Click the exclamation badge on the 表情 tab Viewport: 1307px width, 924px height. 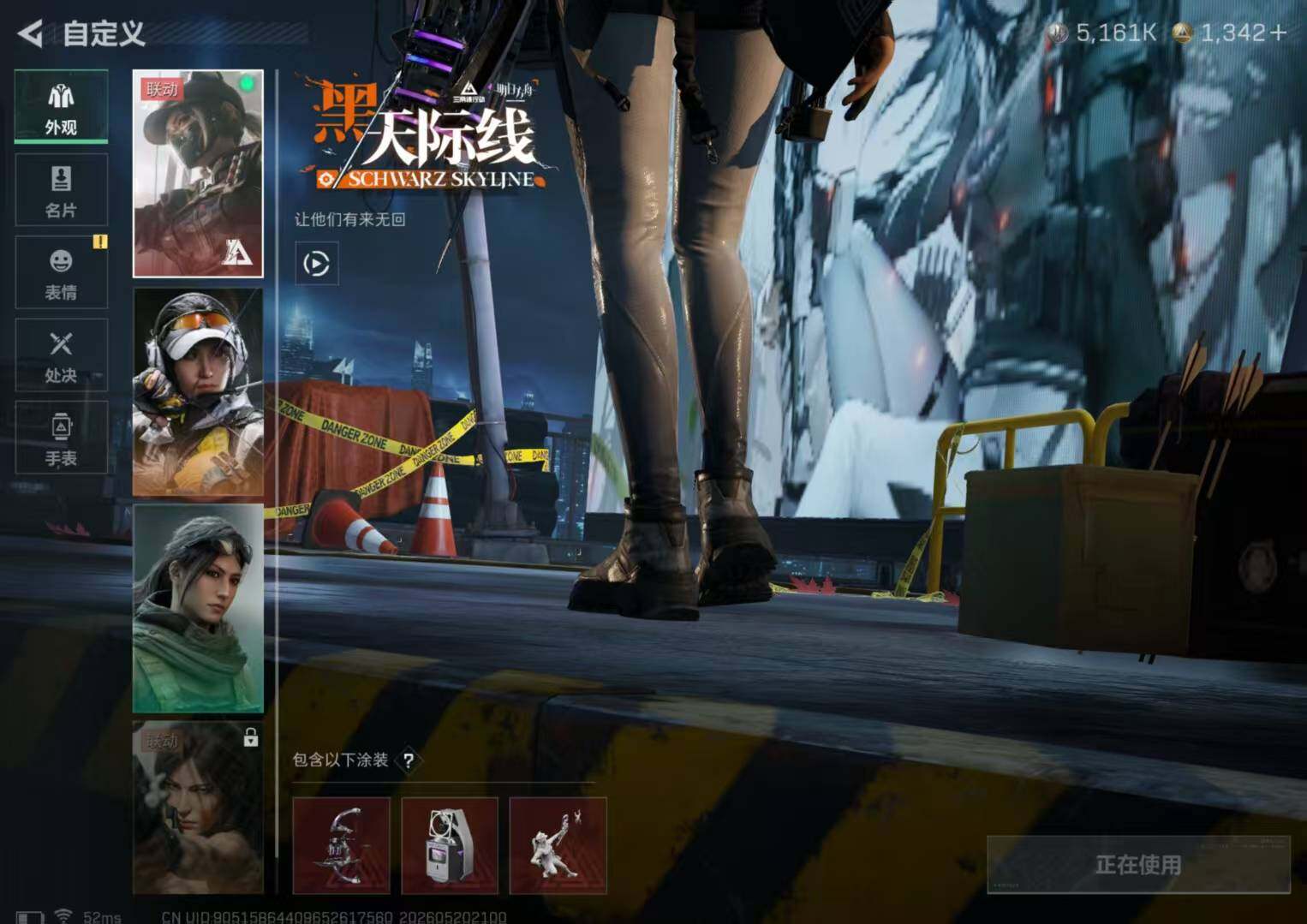(x=100, y=242)
